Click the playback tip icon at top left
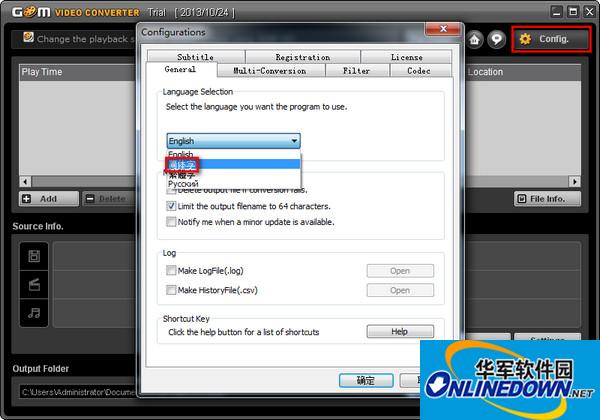The width and height of the screenshot is (600, 420). tap(28, 37)
